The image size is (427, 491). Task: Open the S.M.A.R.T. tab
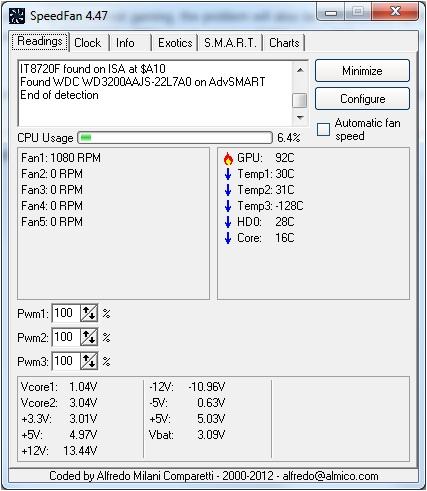230,43
